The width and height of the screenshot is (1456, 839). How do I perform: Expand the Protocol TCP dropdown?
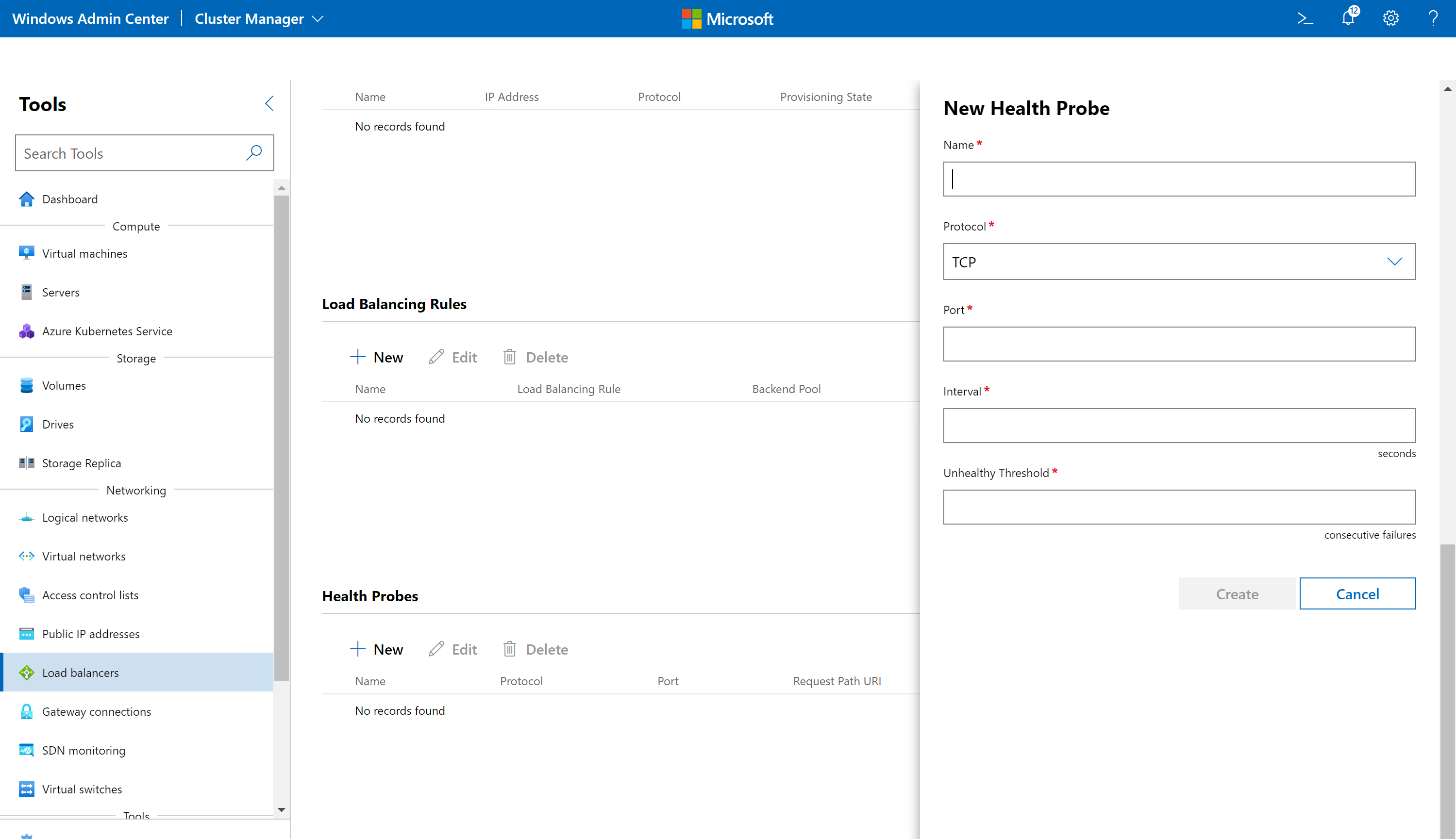tap(1179, 262)
